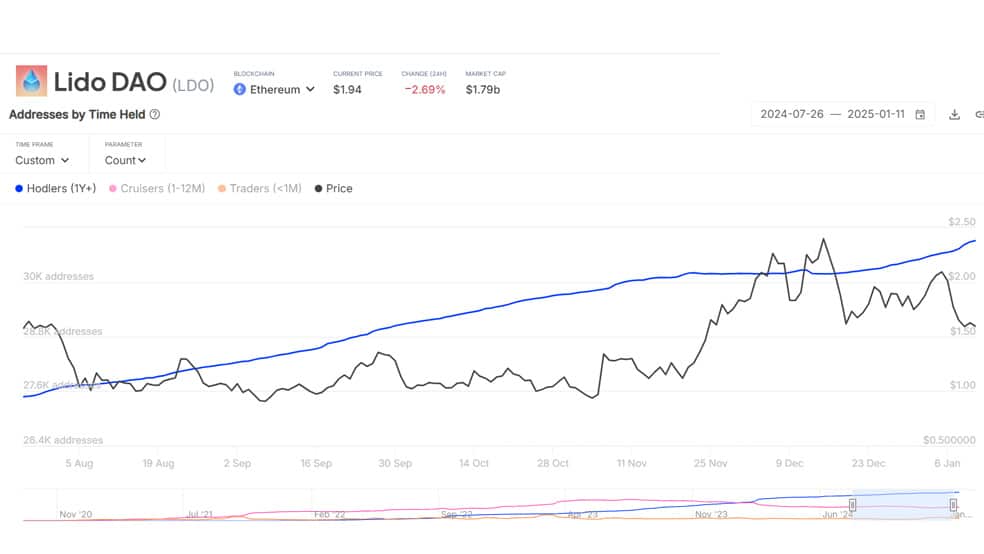Toggle the Cruisers (1-12M) series
984x554 pixels.
[157, 188]
